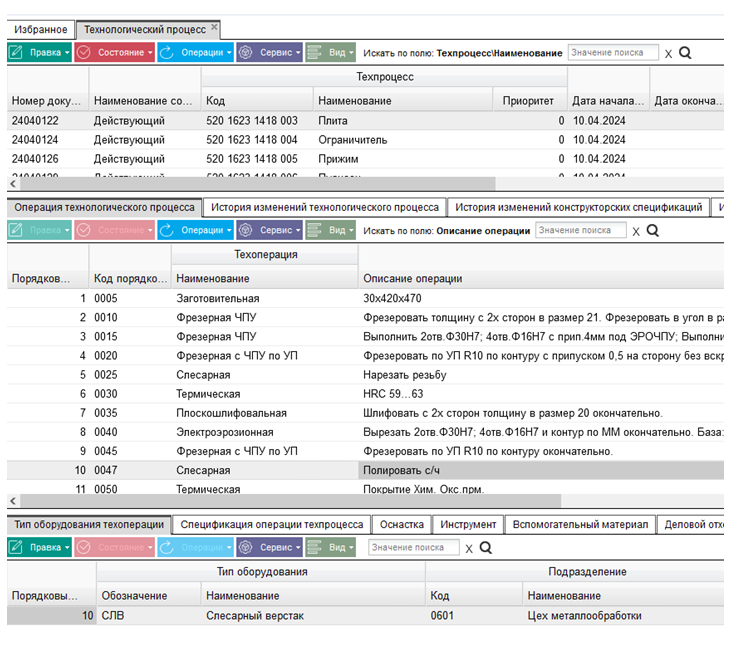Switch to the Инструмент tab
Viewport: 740px width, 646px height.
468,525
